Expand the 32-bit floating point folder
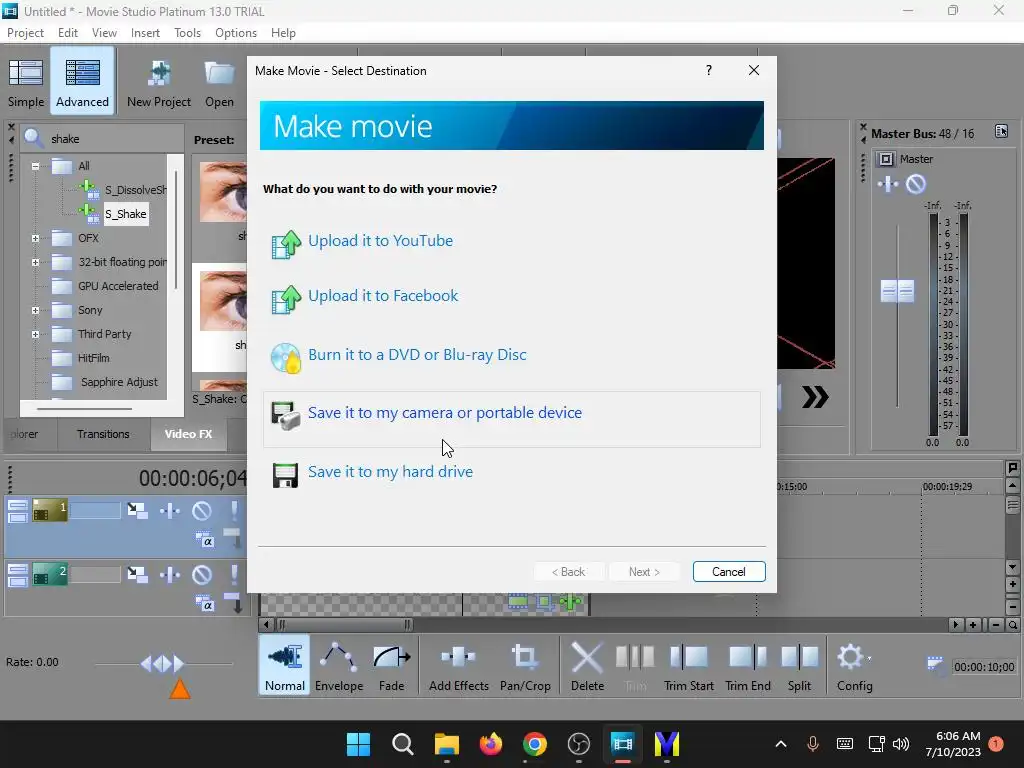Screen dimensions: 1024x768 tap(35, 263)
